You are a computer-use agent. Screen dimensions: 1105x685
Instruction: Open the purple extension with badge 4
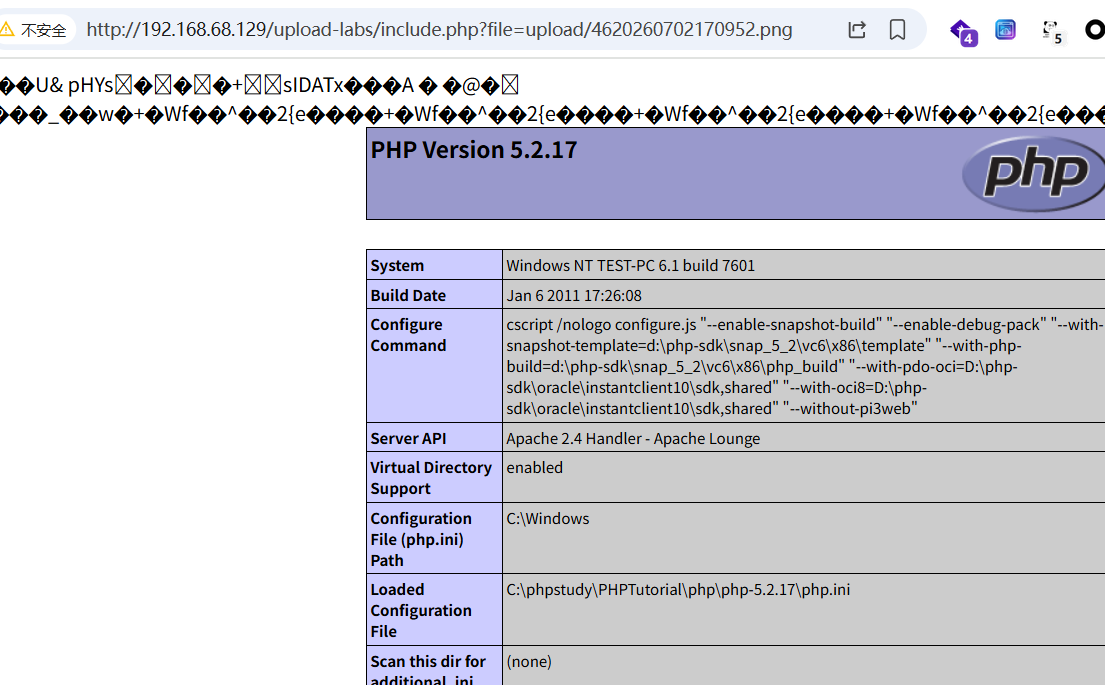tap(963, 32)
